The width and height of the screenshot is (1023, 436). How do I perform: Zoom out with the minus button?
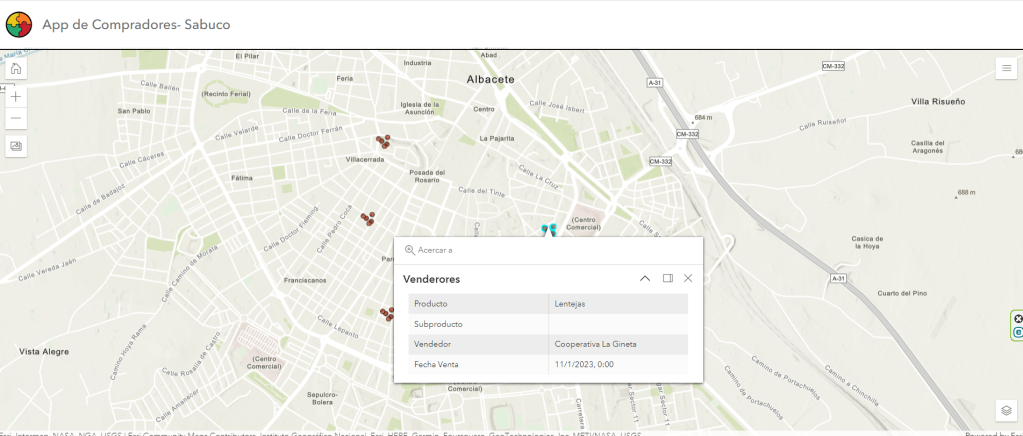coord(16,119)
